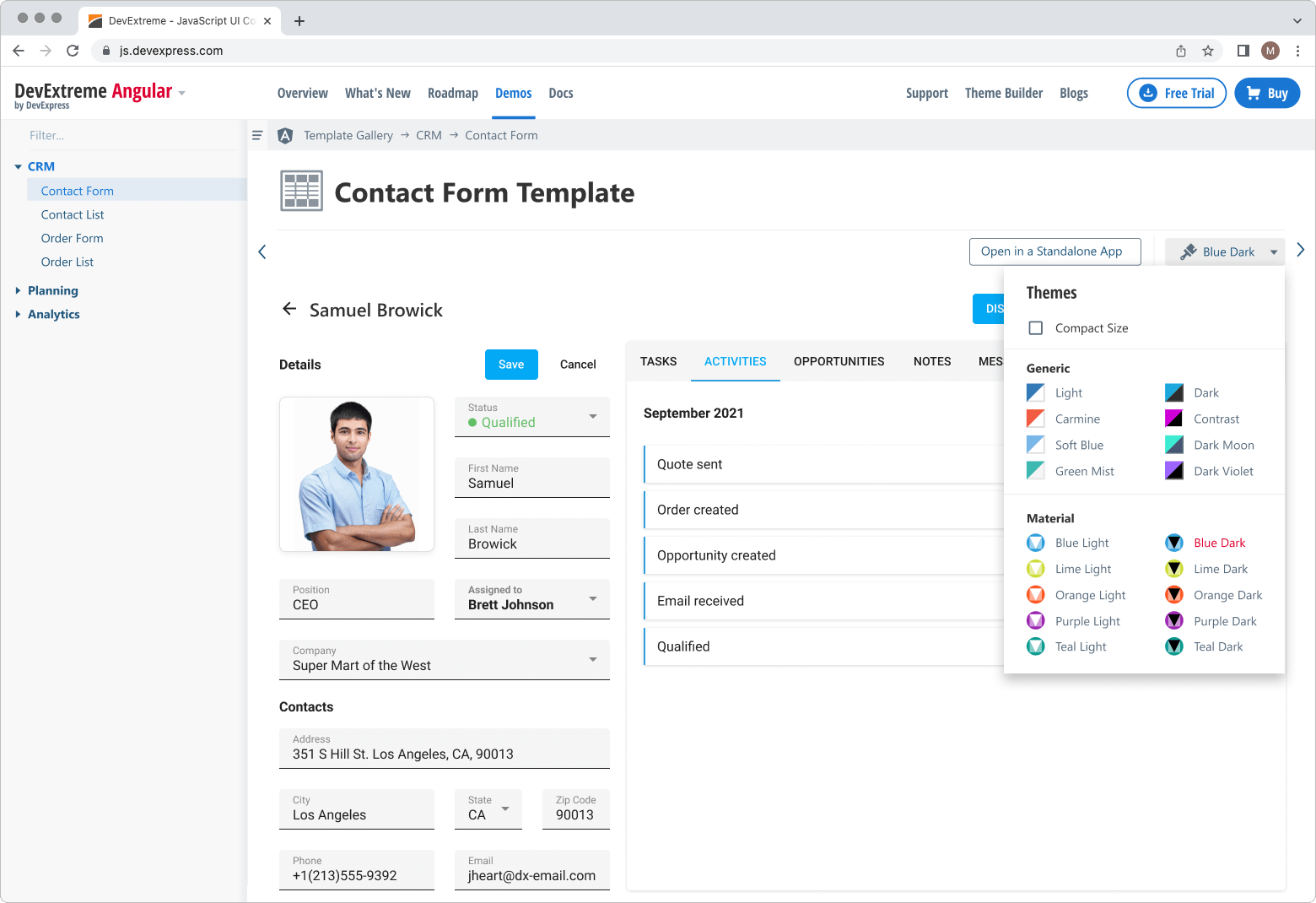Select the Light generic theme swatch

(1036, 392)
